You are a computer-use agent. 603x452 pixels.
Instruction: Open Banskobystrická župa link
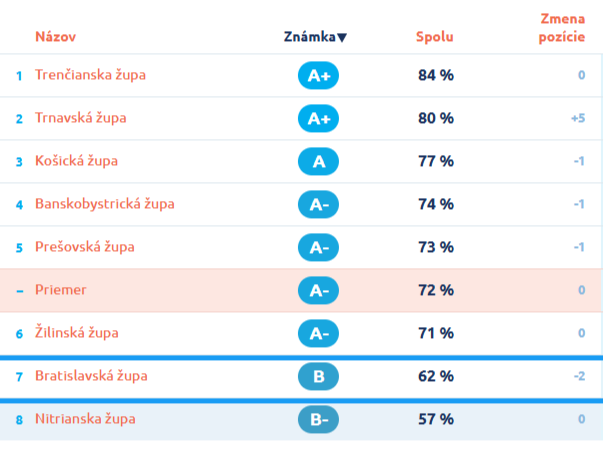point(105,204)
